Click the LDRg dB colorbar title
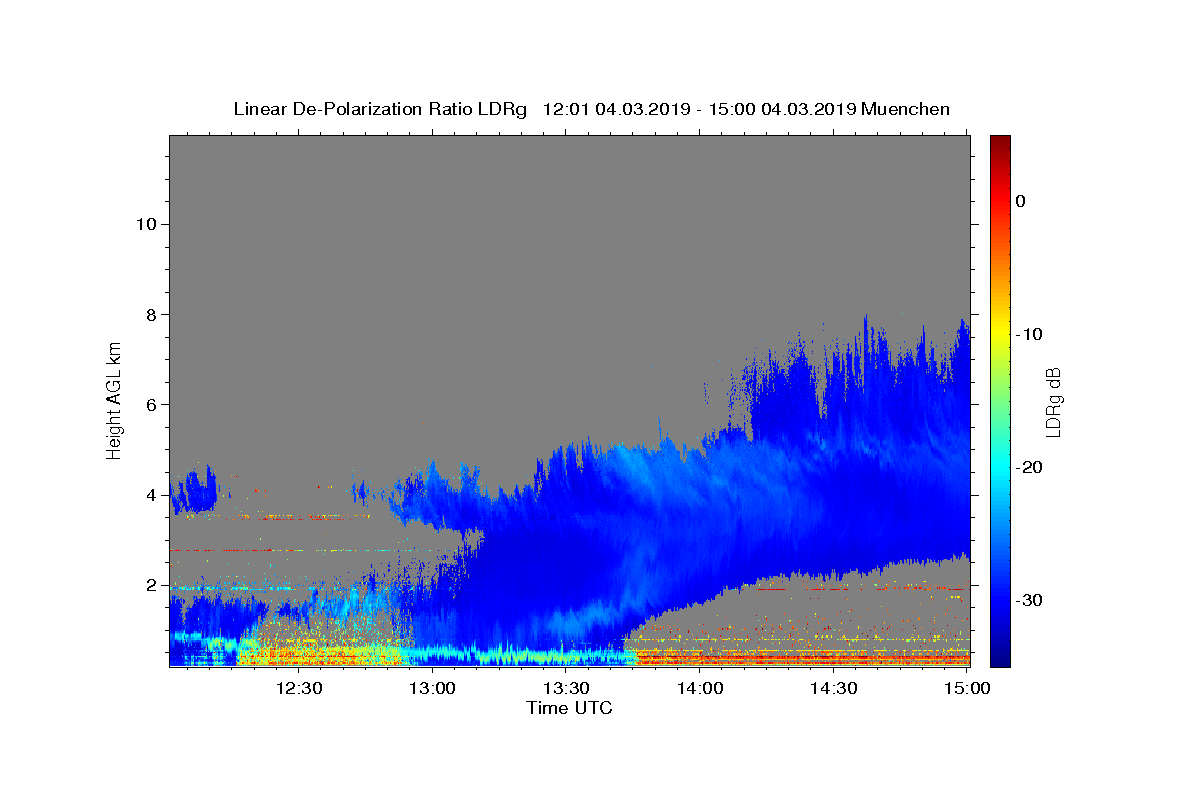 pyautogui.click(x=1053, y=401)
